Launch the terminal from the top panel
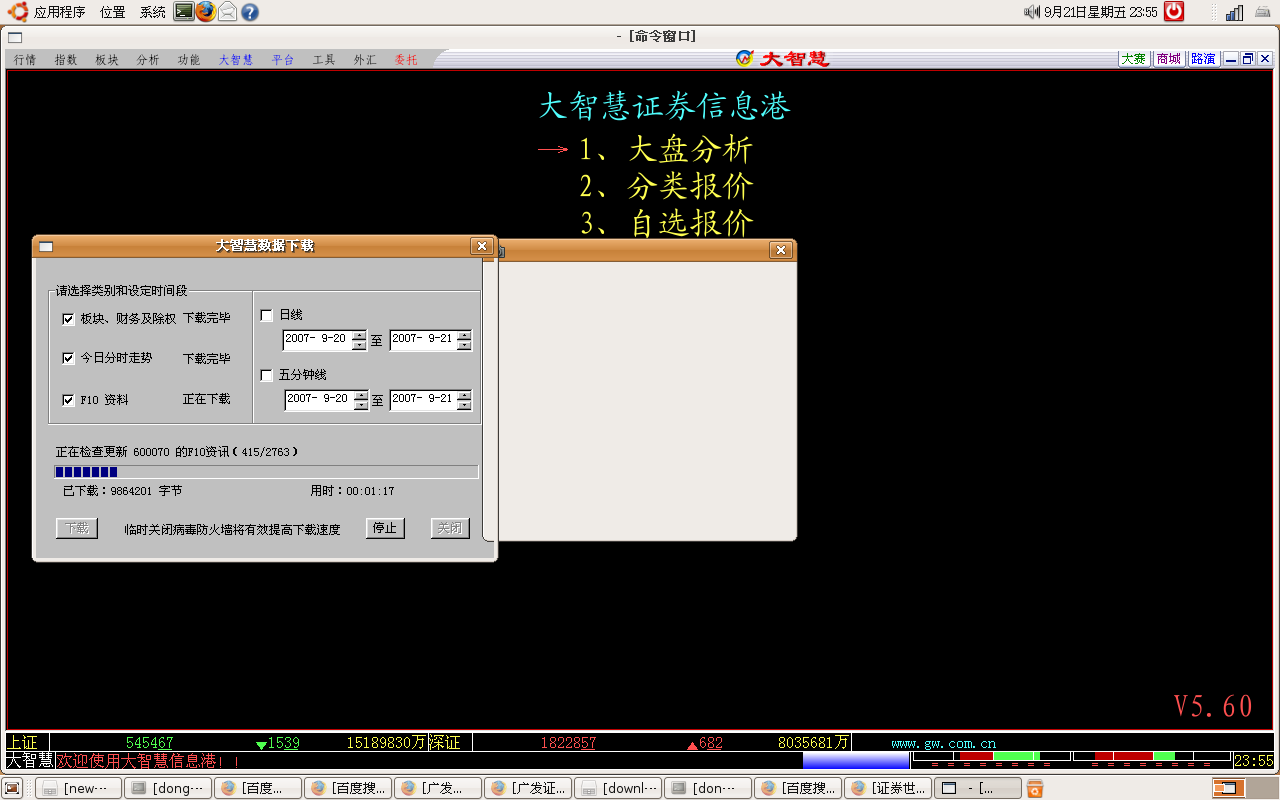 pos(184,12)
